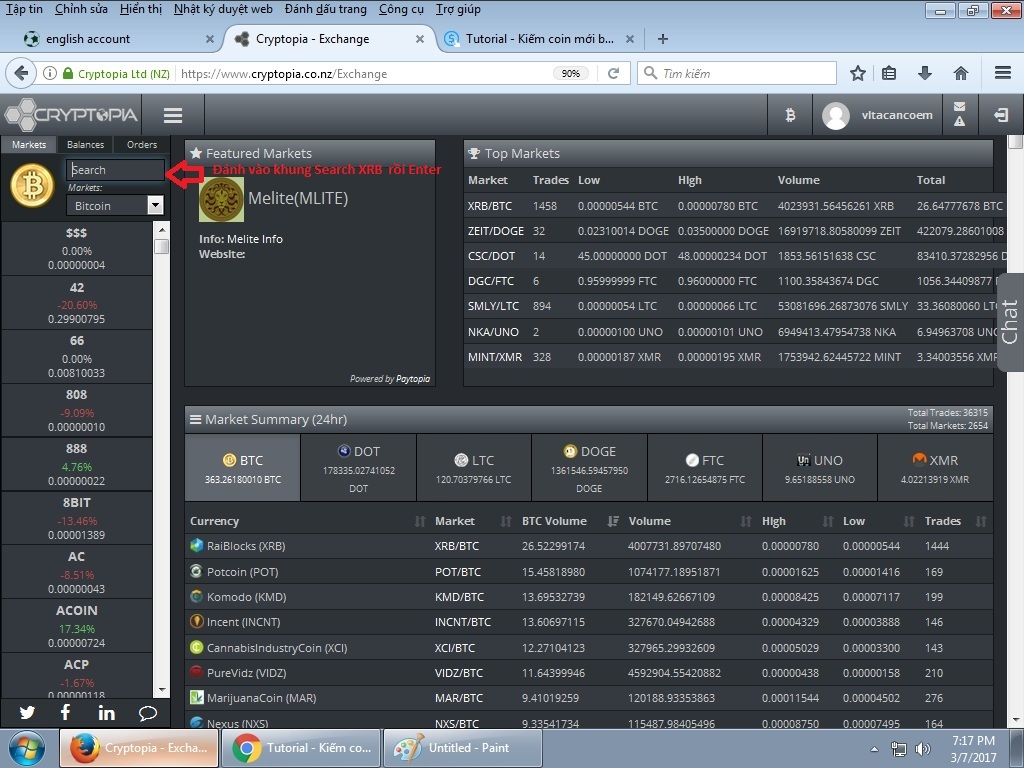Open Untitled - Paint from the taskbar
Viewport: 1024px width, 768px height.
463,748
